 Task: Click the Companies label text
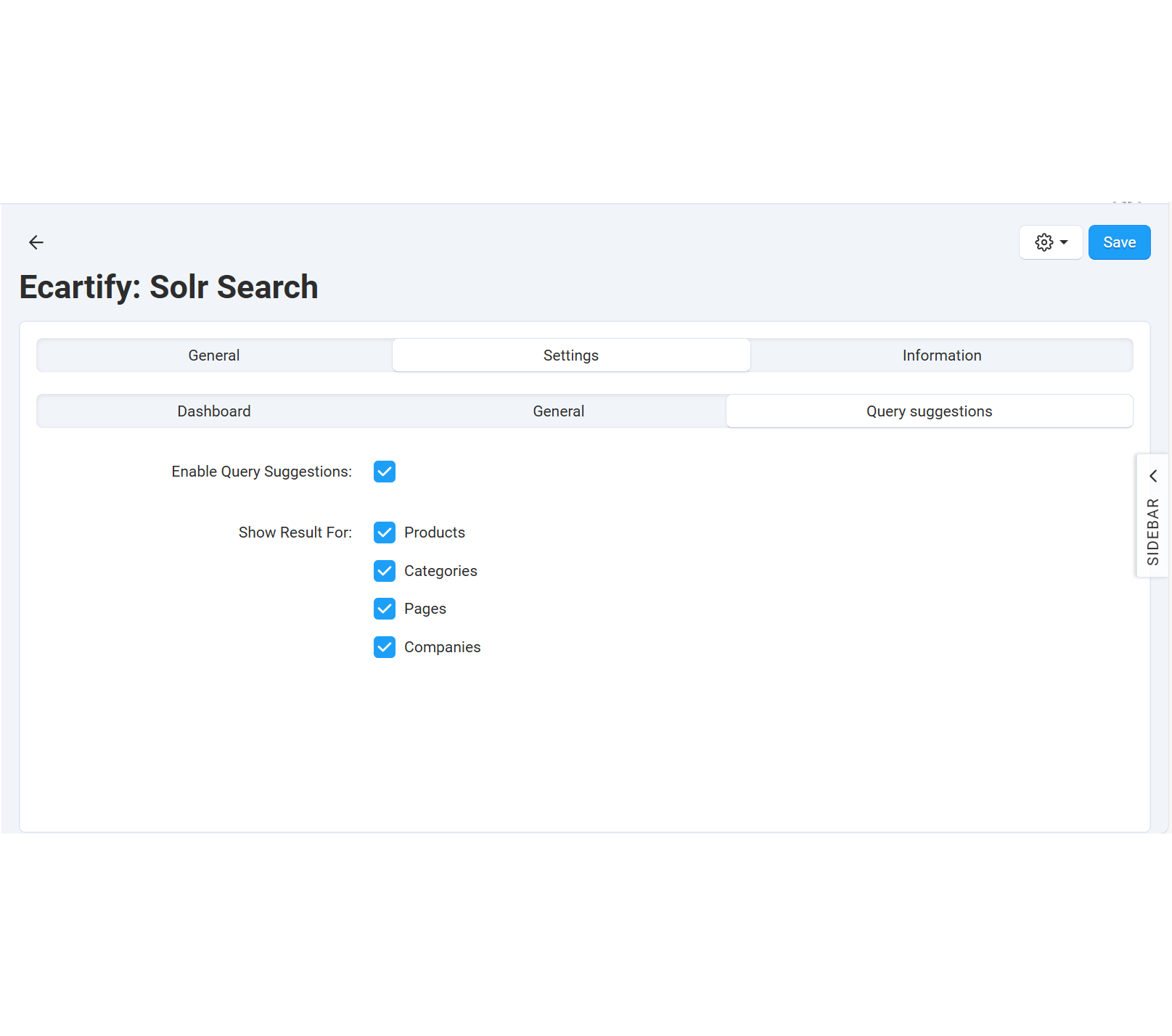[442, 647]
